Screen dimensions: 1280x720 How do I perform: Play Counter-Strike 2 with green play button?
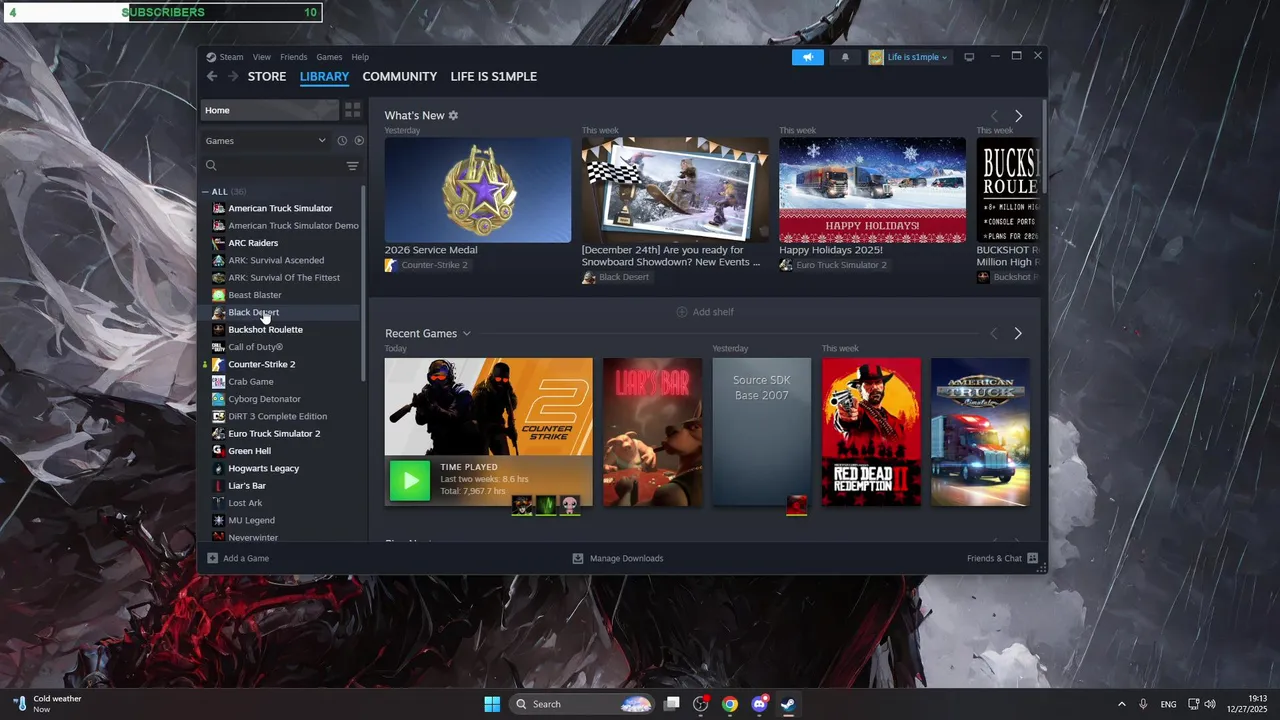pos(410,481)
